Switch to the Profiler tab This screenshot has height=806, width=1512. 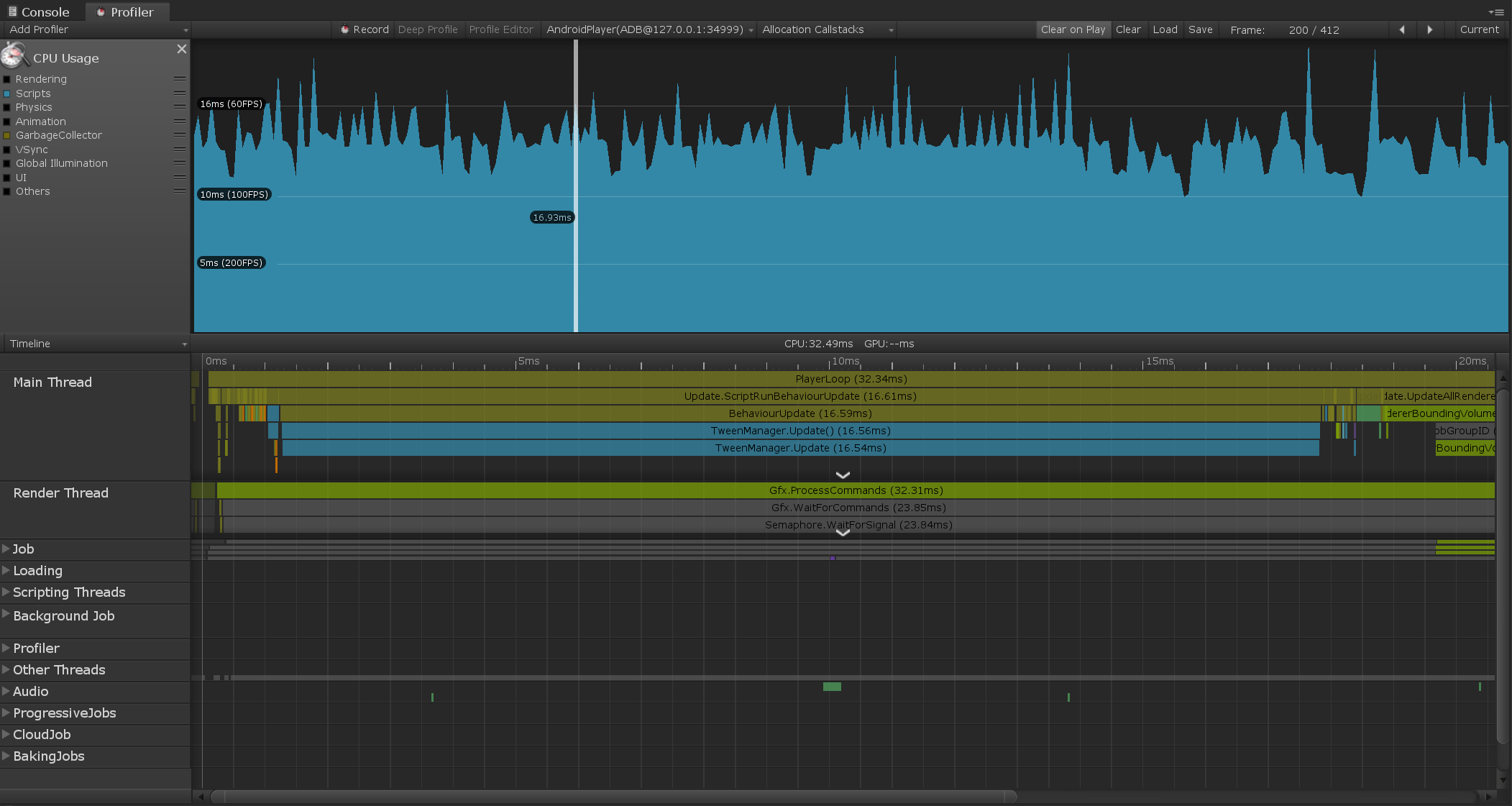point(126,12)
